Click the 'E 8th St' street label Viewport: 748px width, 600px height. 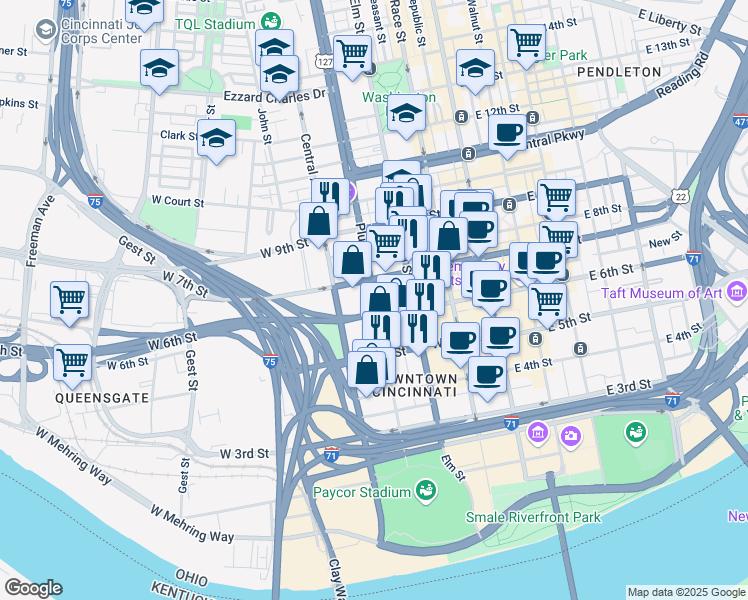pyautogui.click(x=603, y=211)
